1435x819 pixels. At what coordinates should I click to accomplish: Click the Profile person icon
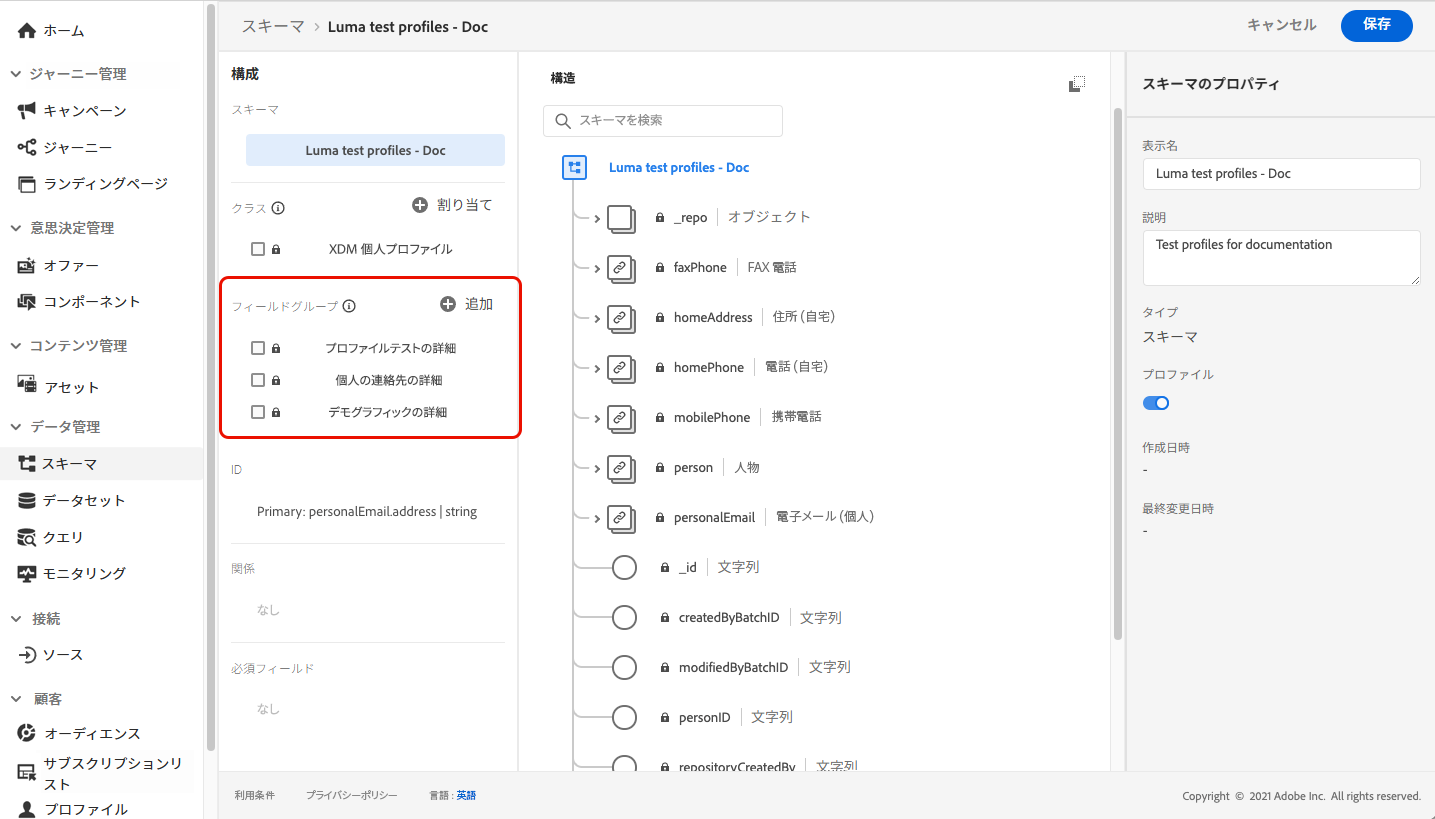pos(27,809)
